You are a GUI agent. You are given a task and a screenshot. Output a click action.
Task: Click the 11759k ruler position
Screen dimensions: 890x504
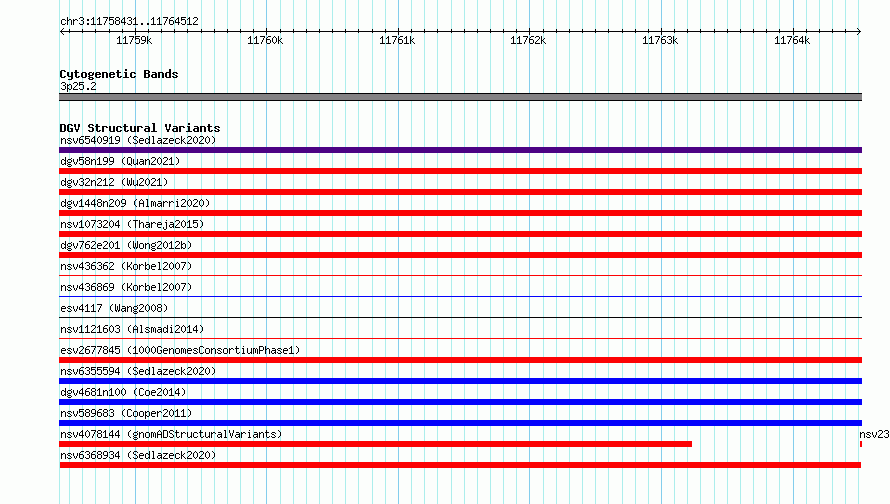pos(134,40)
